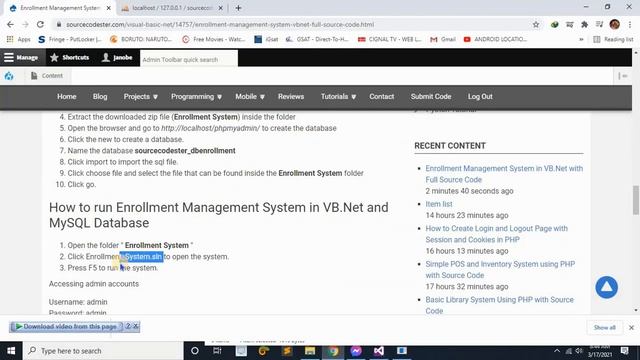Open the Manage admin menu
The image size is (640, 360).
click(x=21, y=58)
